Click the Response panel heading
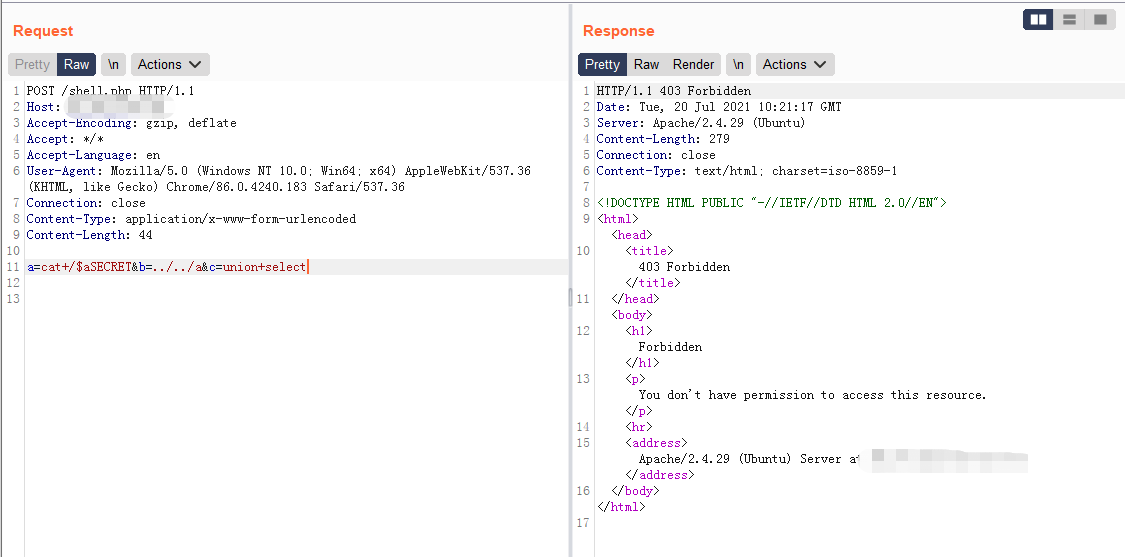 click(x=618, y=31)
